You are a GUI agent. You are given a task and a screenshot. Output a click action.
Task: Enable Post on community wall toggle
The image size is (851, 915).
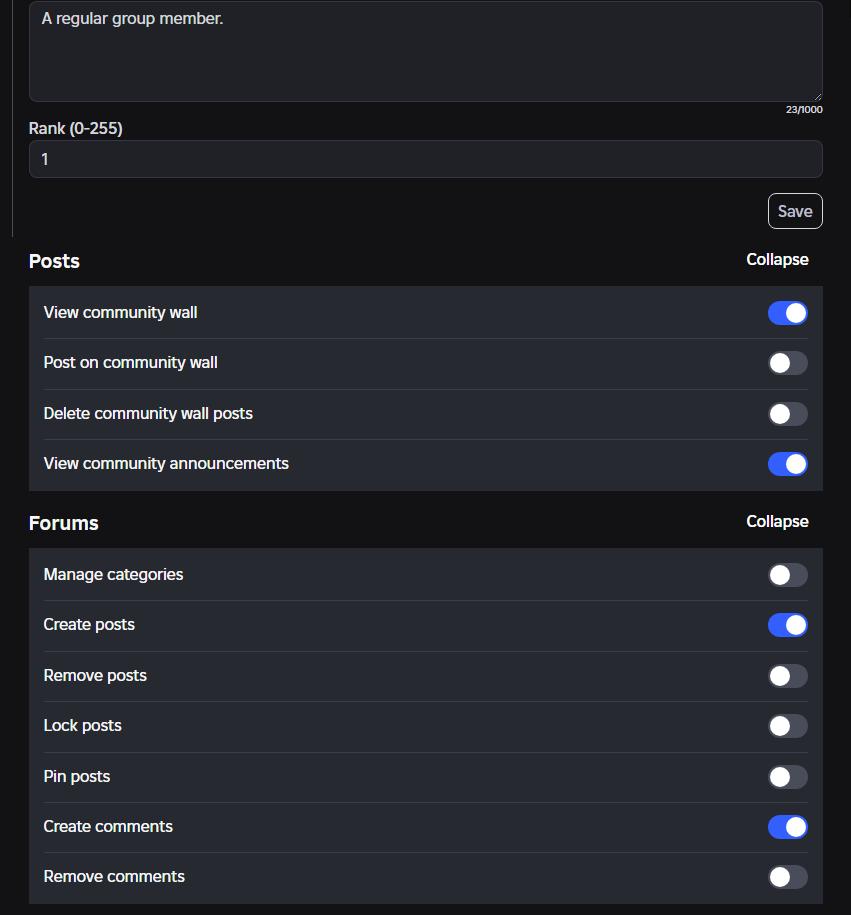tap(787, 363)
